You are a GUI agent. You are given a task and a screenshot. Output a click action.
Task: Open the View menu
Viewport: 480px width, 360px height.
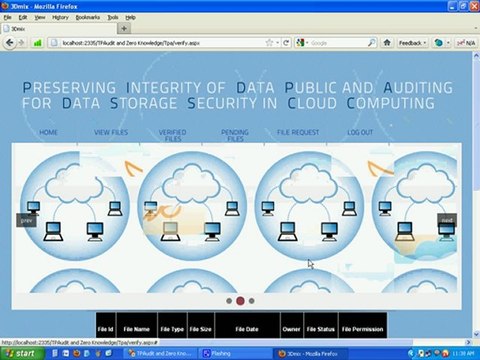40,17
